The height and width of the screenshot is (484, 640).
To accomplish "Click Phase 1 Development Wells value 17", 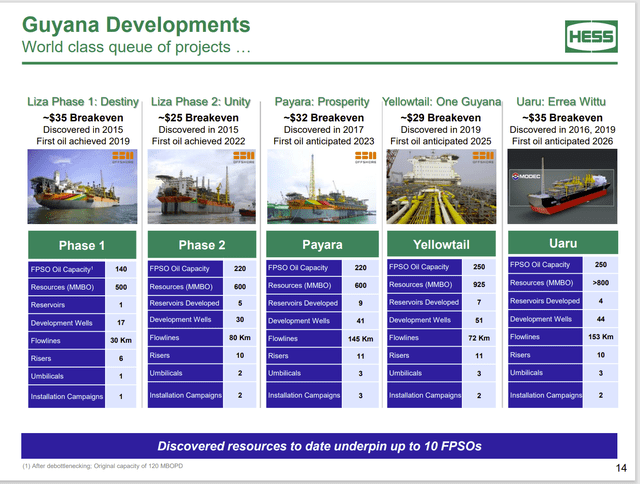I will click(121, 322).
